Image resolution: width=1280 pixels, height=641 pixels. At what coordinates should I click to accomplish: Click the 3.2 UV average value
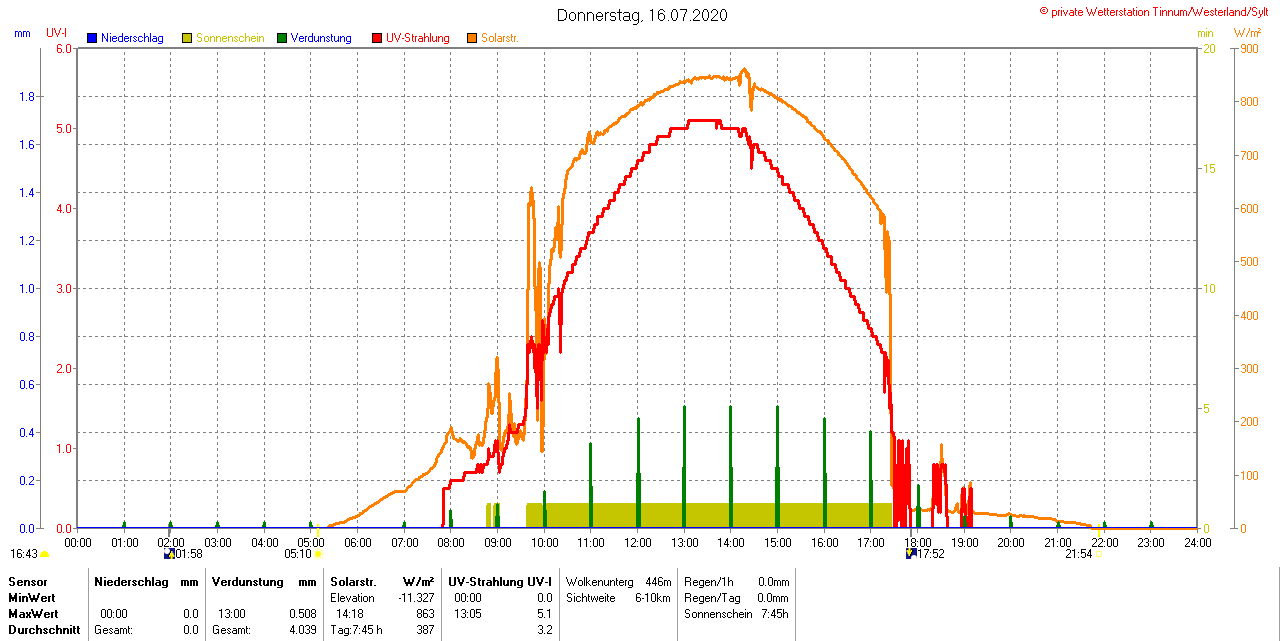tap(544, 630)
